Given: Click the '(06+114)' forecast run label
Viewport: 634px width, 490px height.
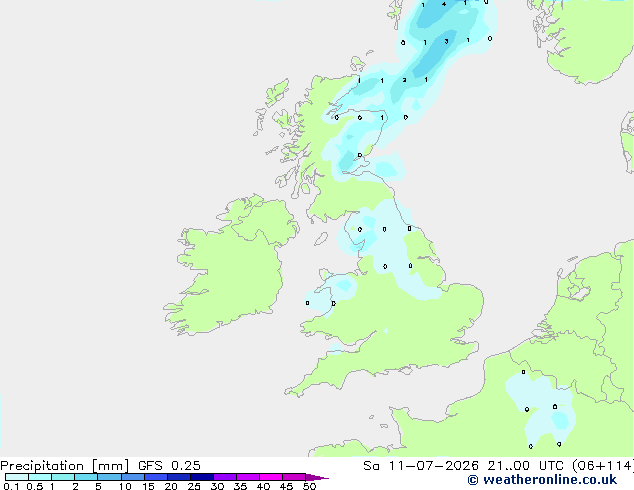Looking at the screenshot, I should click(x=602, y=466).
